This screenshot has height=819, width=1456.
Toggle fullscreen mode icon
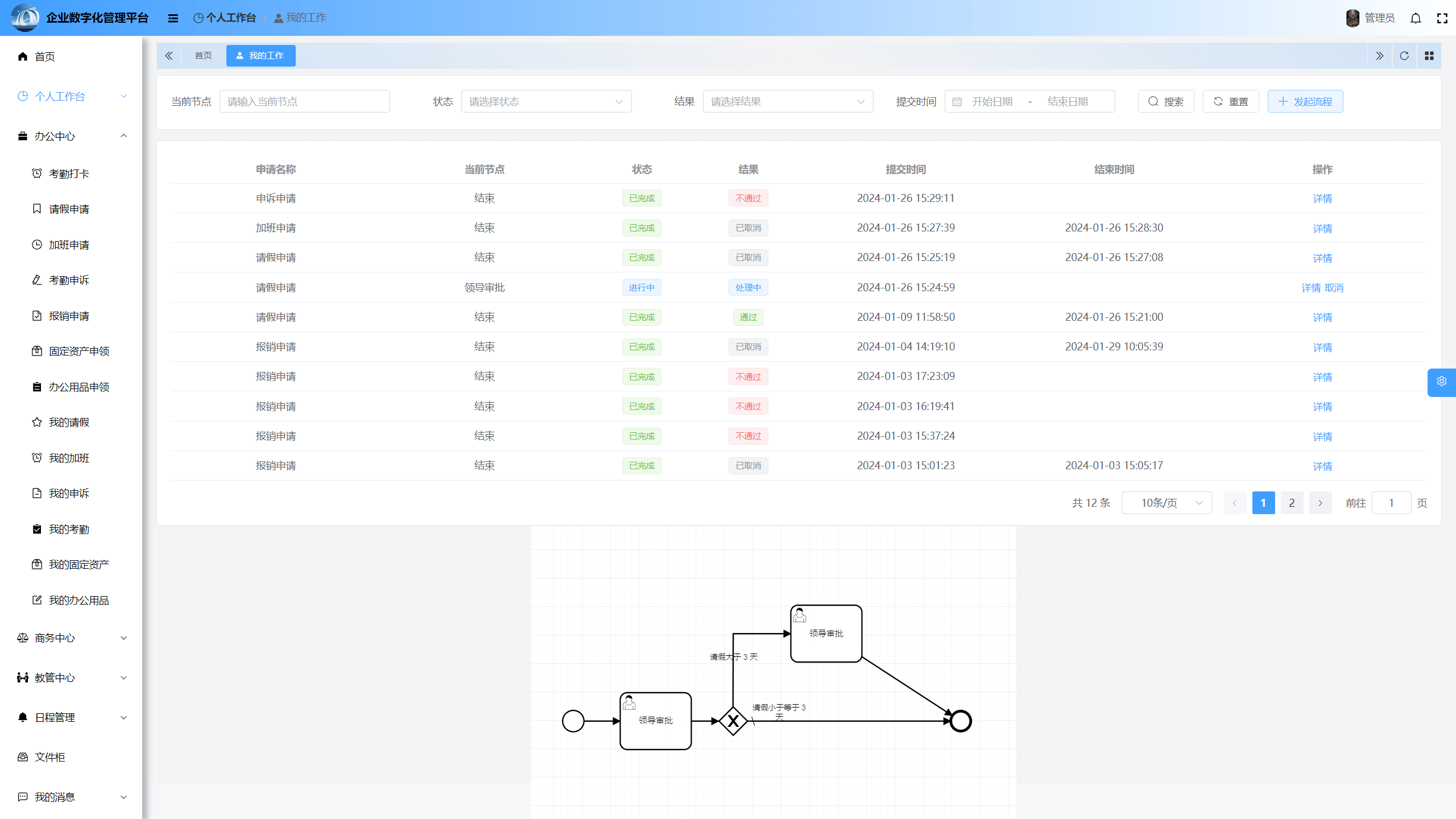[1442, 18]
